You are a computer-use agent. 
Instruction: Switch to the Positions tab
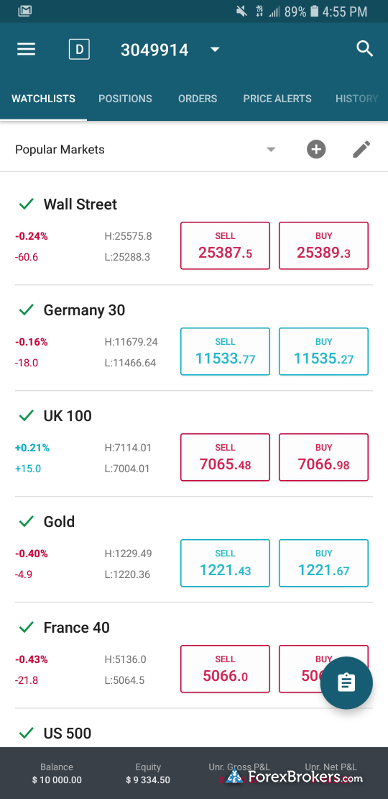pyautogui.click(x=125, y=98)
